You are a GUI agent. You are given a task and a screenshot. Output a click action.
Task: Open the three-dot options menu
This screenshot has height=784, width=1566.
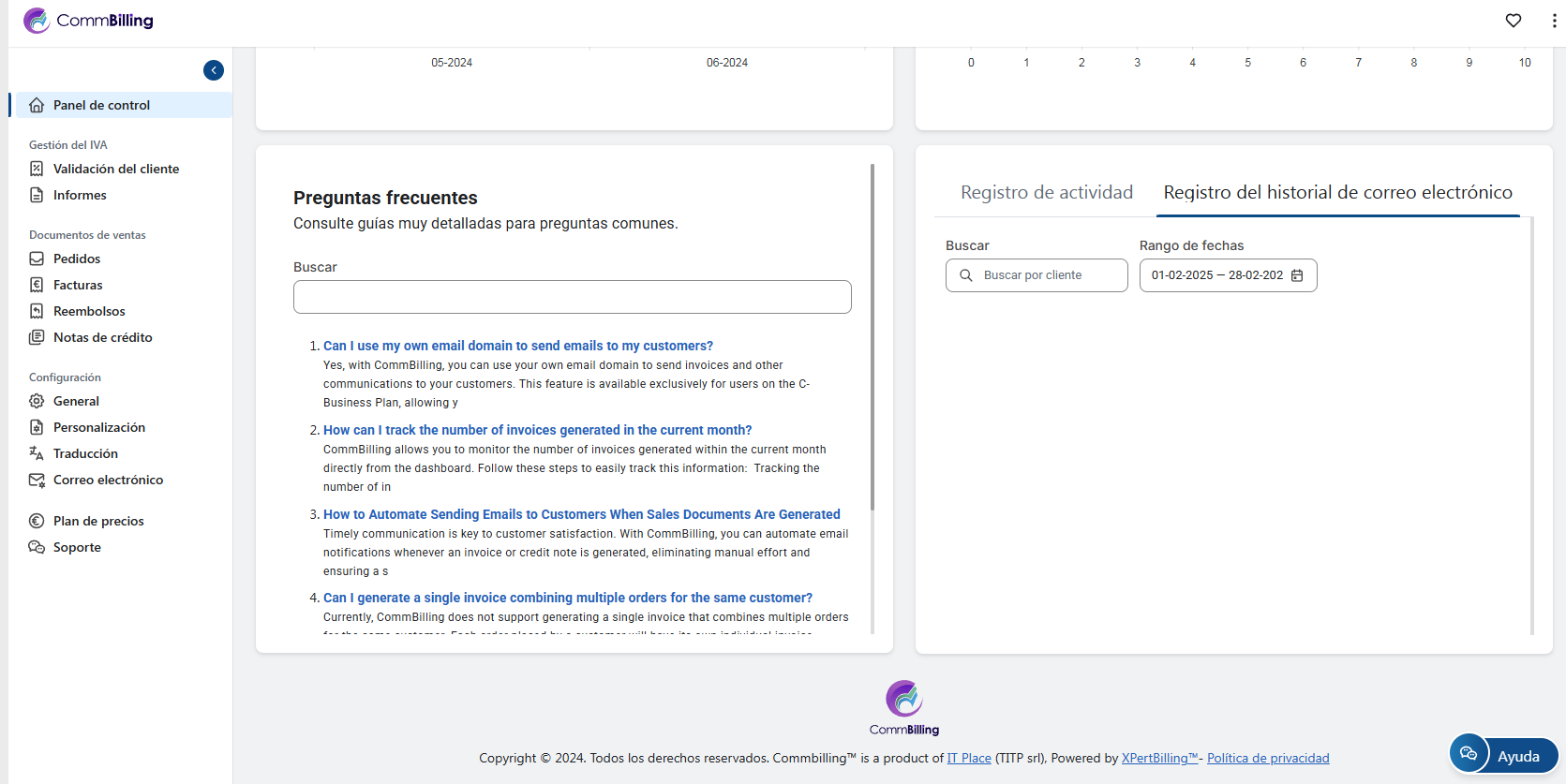click(1554, 21)
